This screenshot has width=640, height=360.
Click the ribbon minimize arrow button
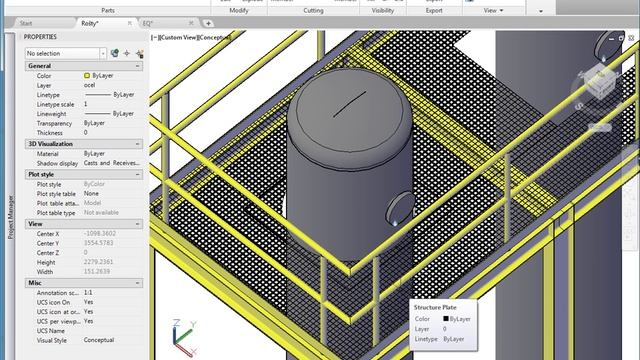coord(541,11)
